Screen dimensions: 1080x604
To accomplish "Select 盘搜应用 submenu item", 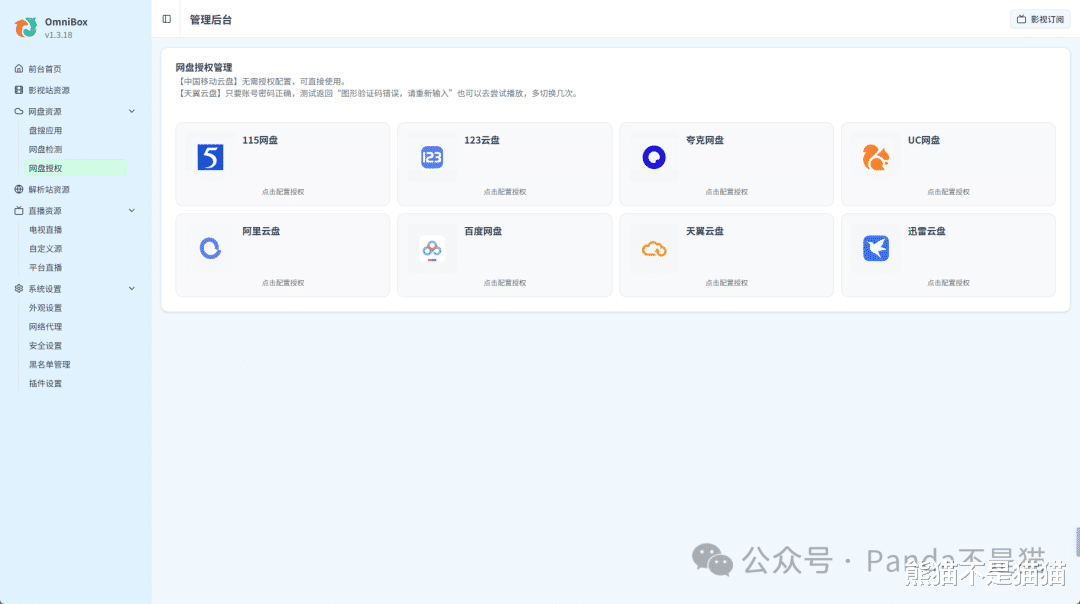I will [45, 130].
